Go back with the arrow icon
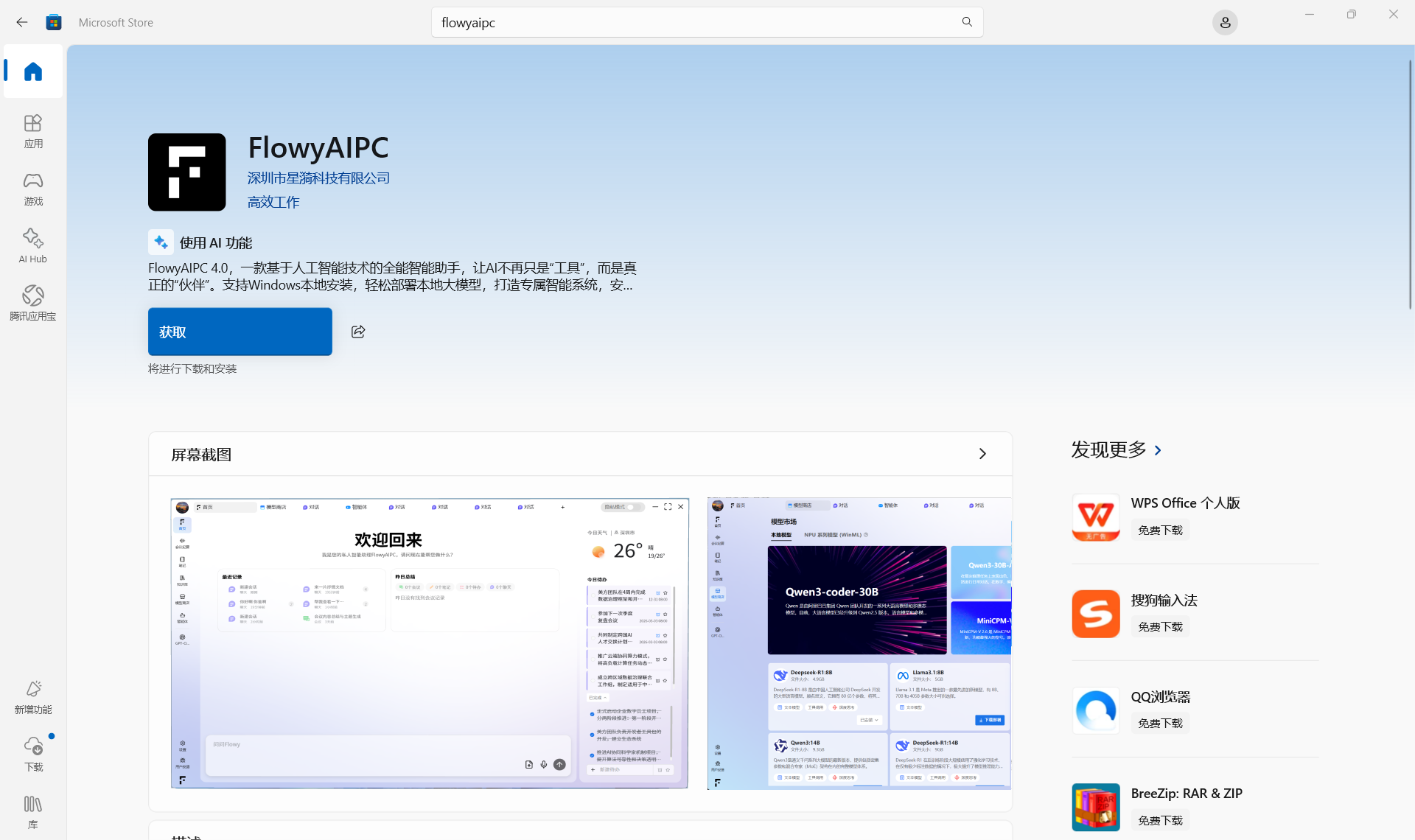This screenshot has height=840, width=1415. coord(21,22)
